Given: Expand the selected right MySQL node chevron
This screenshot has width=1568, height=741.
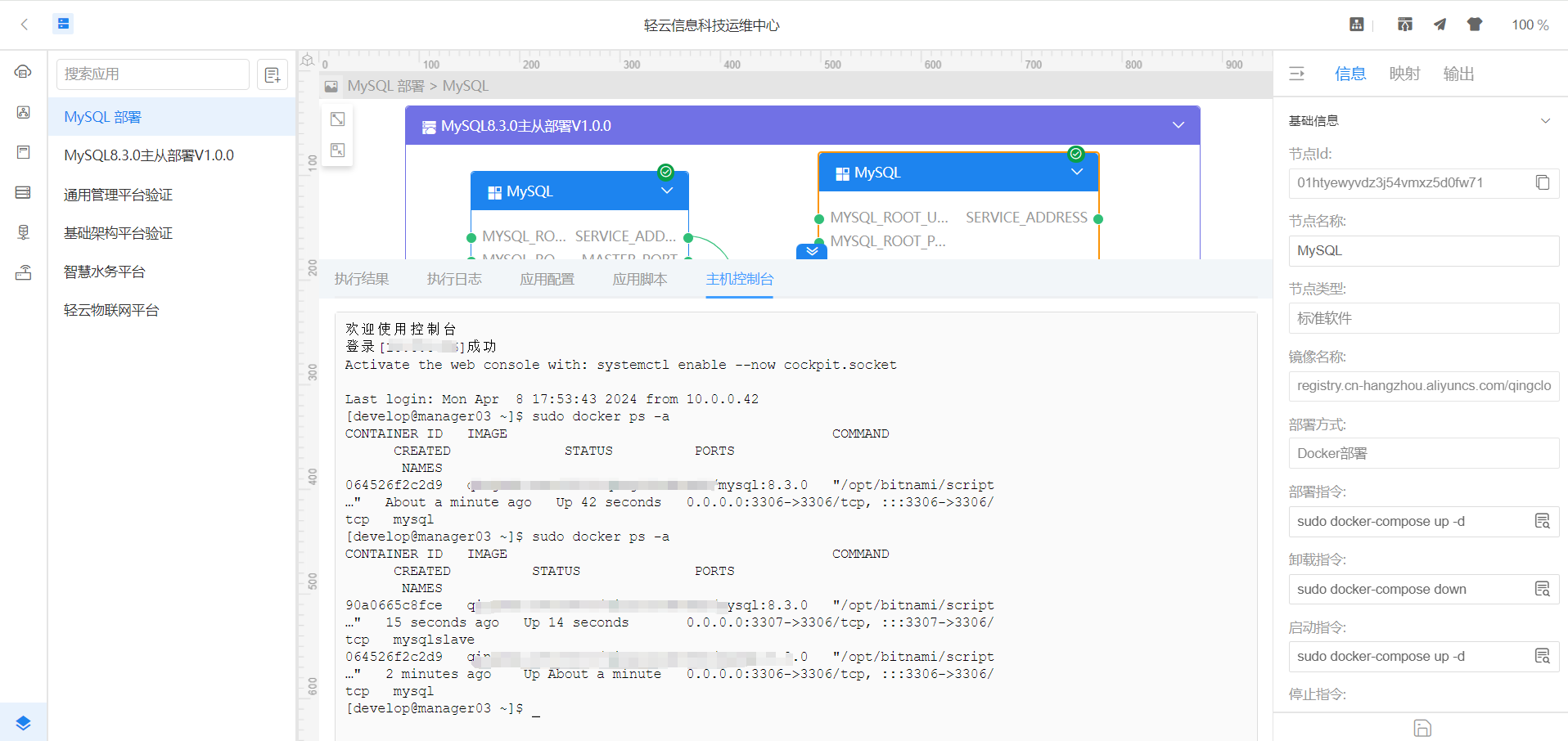Looking at the screenshot, I should [1077, 172].
